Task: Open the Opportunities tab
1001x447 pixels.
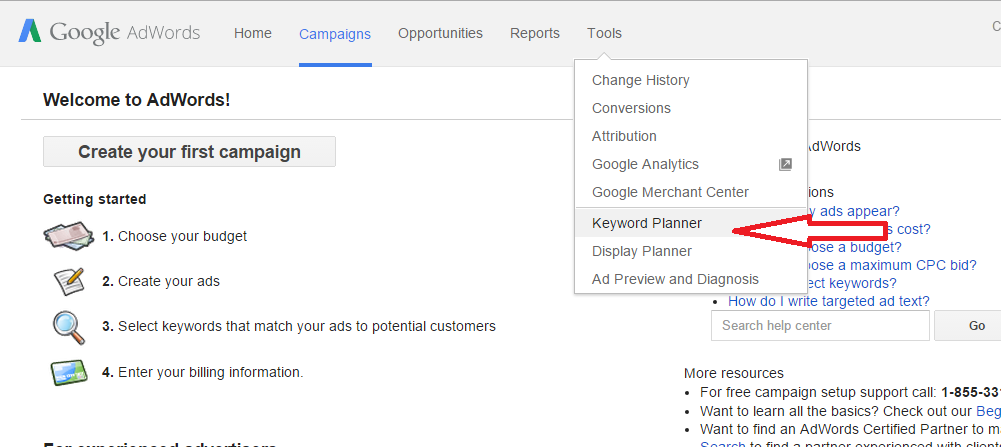Action: pos(440,33)
